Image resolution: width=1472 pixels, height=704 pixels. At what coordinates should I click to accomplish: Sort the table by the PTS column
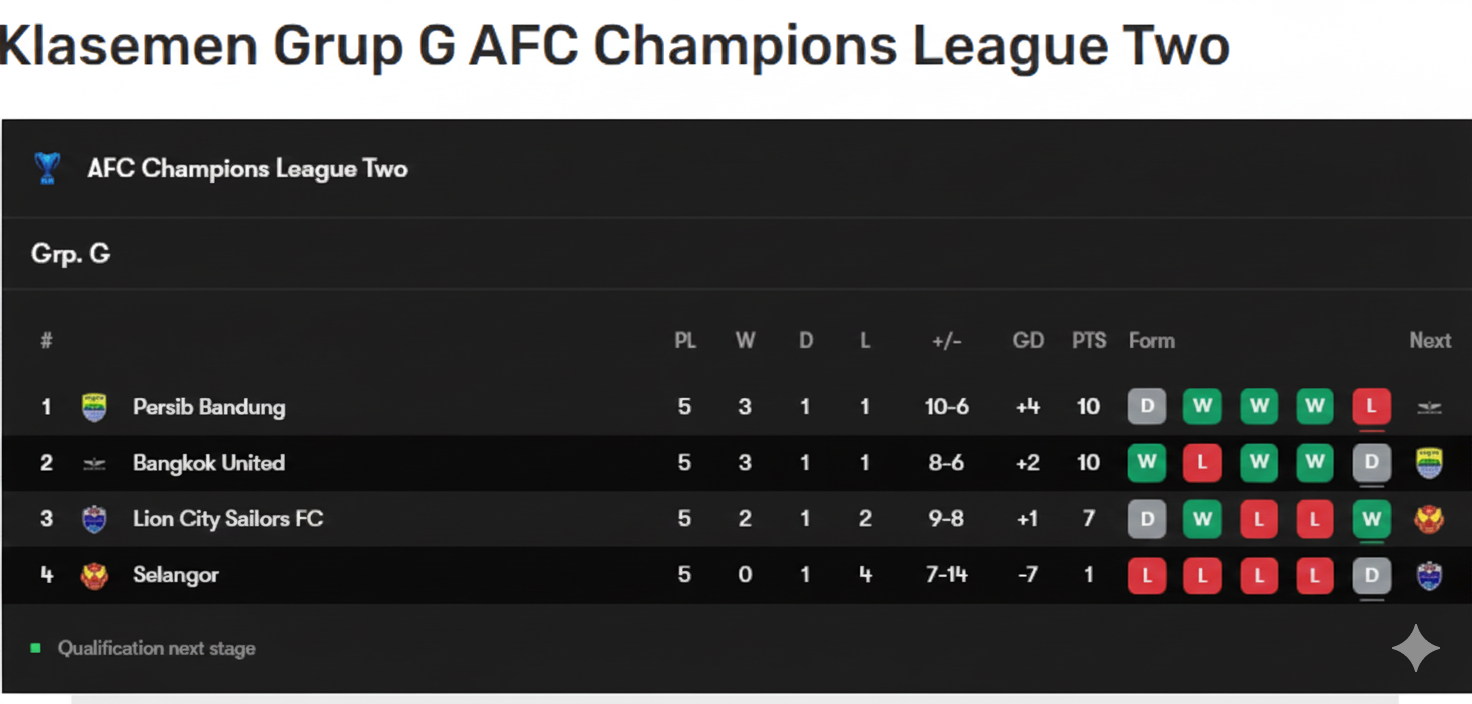pos(1088,340)
